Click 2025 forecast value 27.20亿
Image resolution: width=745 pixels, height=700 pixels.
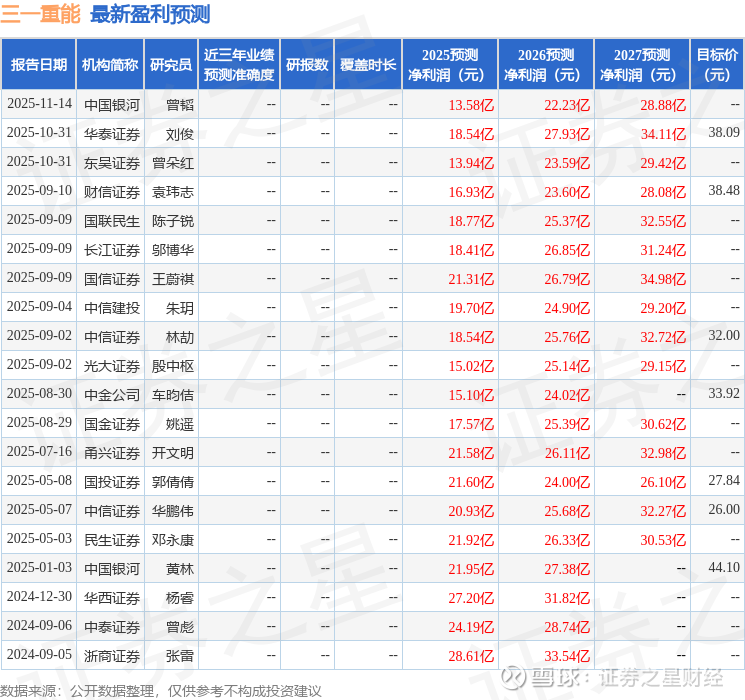click(471, 598)
